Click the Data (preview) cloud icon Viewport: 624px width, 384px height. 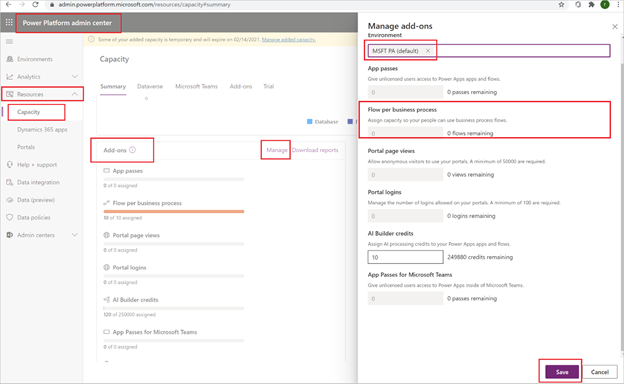click(10, 200)
